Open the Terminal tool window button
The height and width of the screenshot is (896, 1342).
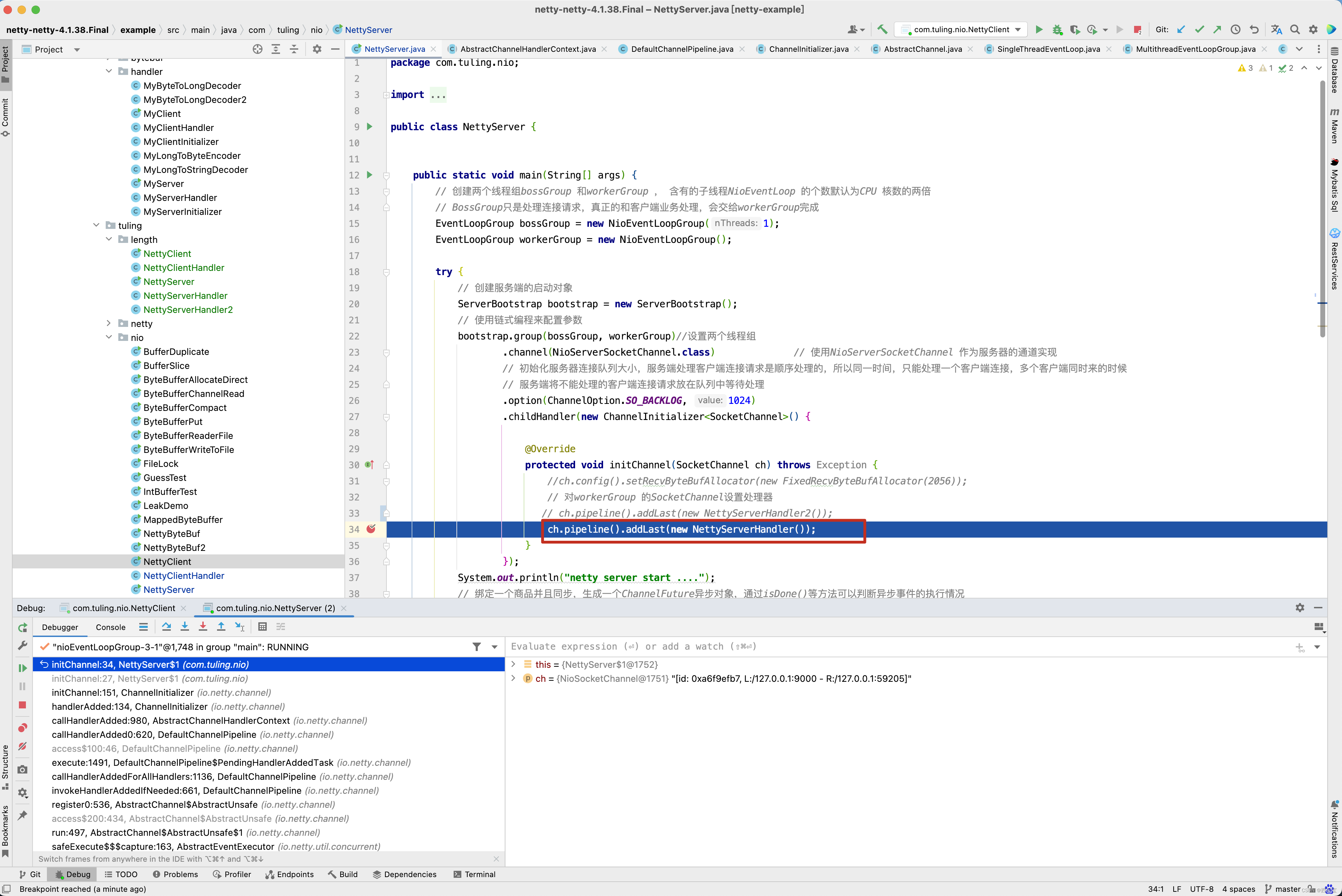[474, 874]
